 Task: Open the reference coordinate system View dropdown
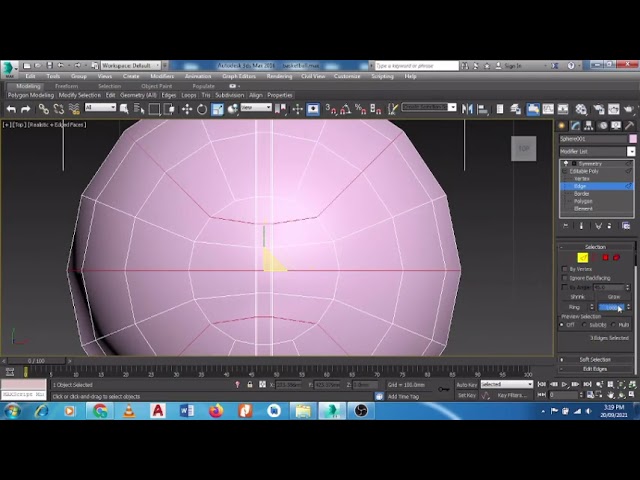(256, 107)
